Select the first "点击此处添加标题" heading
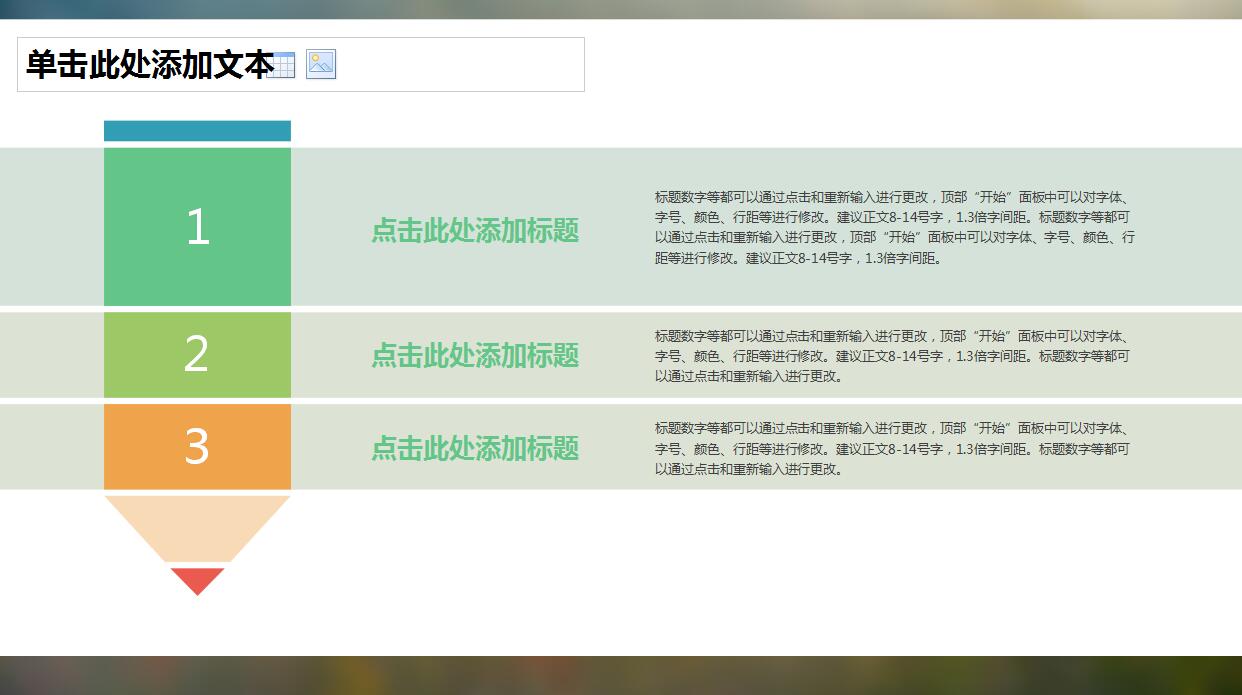 pyautogui.click(x=474, y=231)
